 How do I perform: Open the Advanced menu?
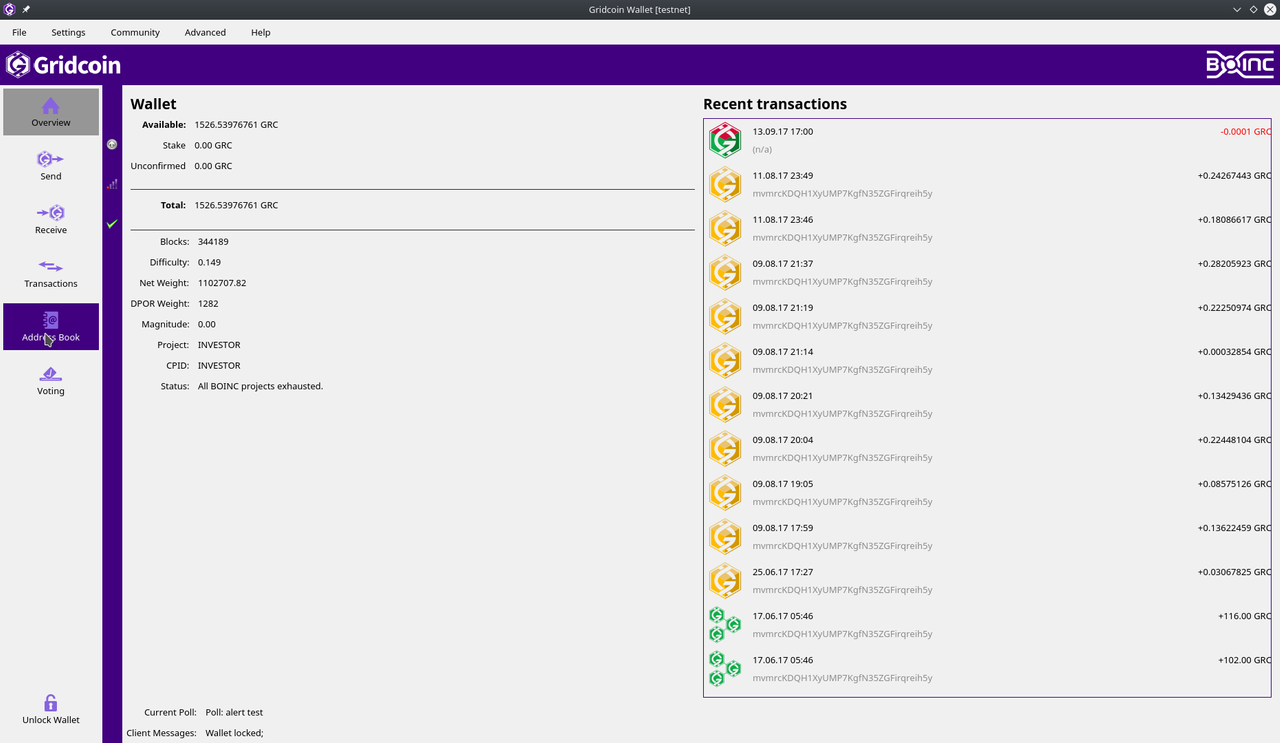coord(205,32)
